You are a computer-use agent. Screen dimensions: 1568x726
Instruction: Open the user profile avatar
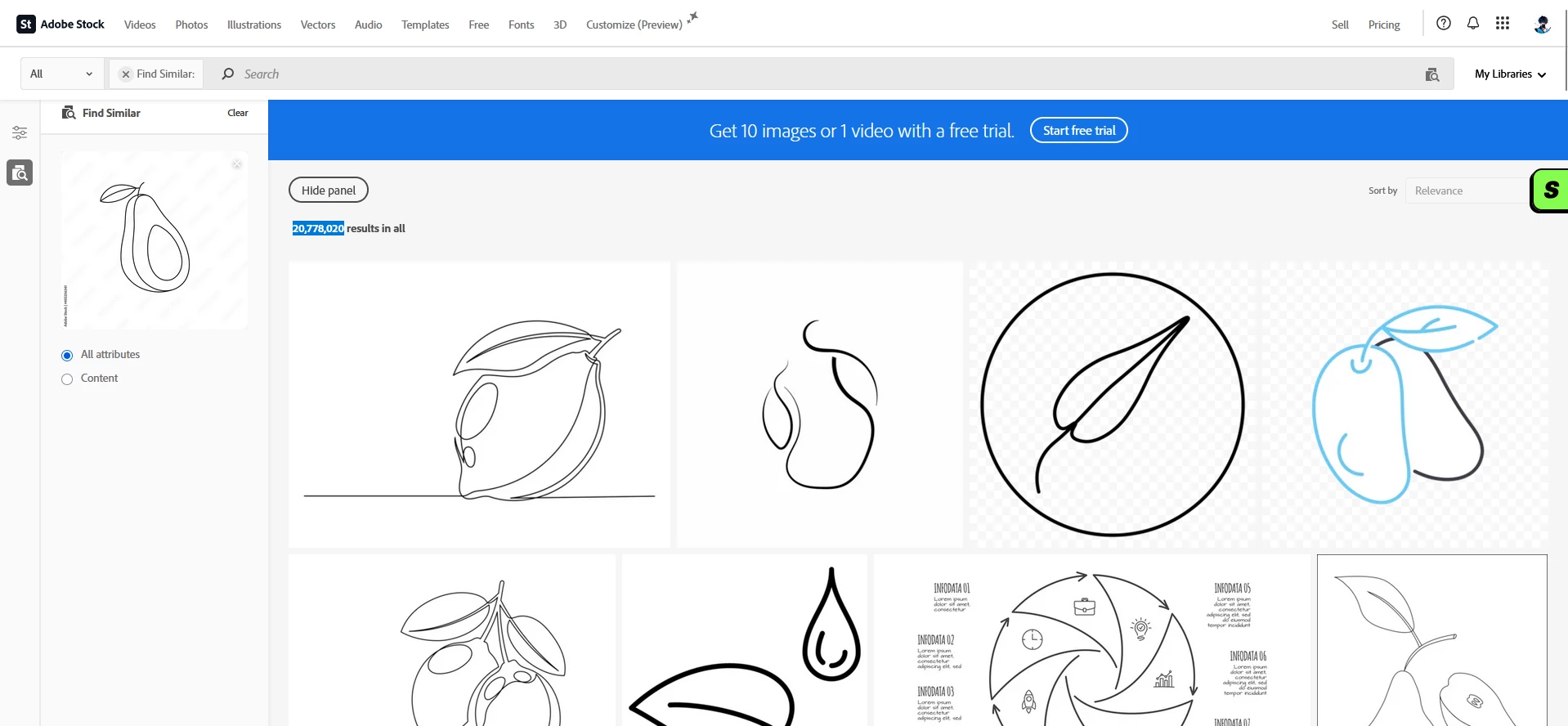(1542, 25)
